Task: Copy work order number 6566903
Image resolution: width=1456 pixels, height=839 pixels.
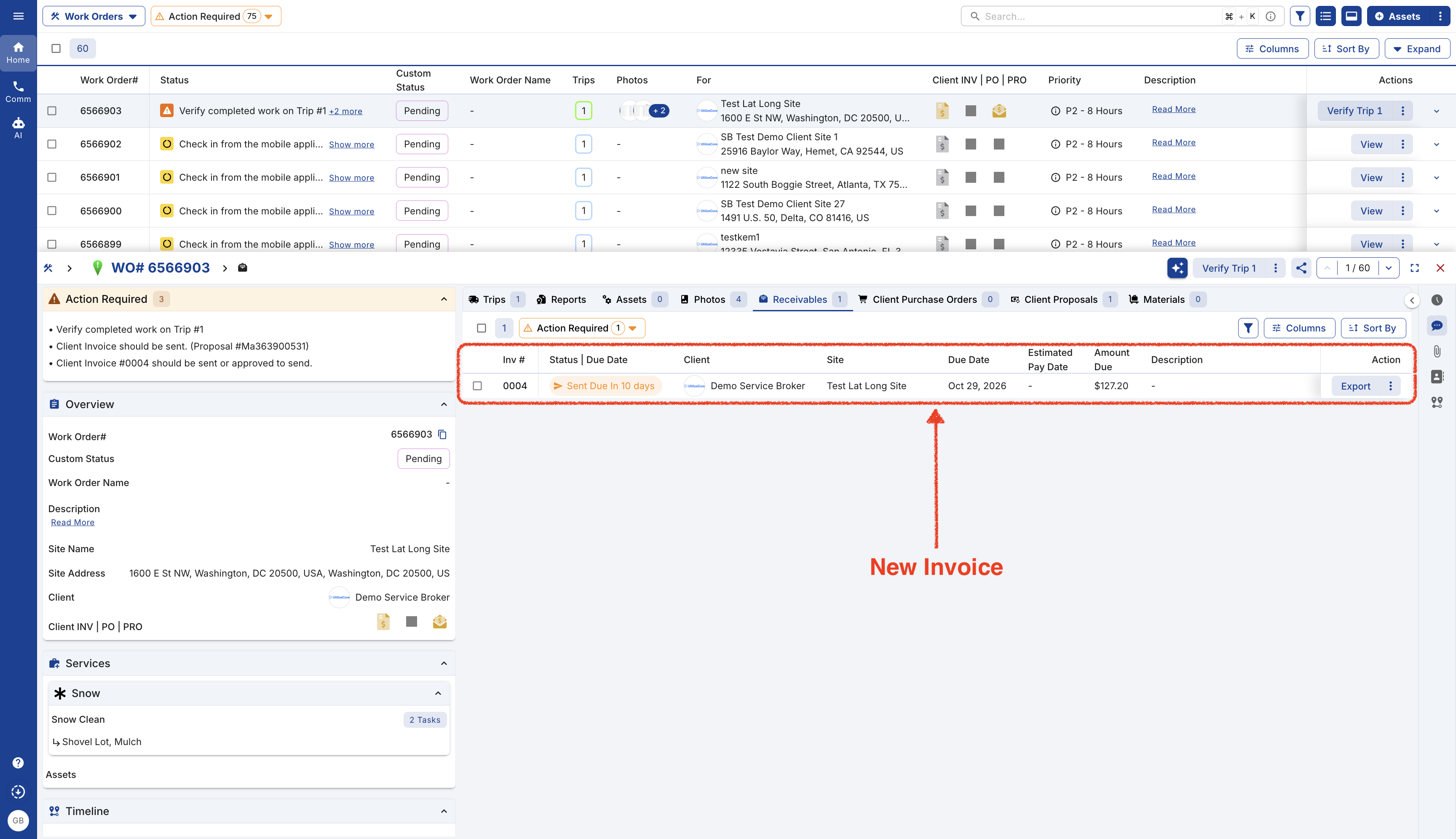Action: click(442, 435)
